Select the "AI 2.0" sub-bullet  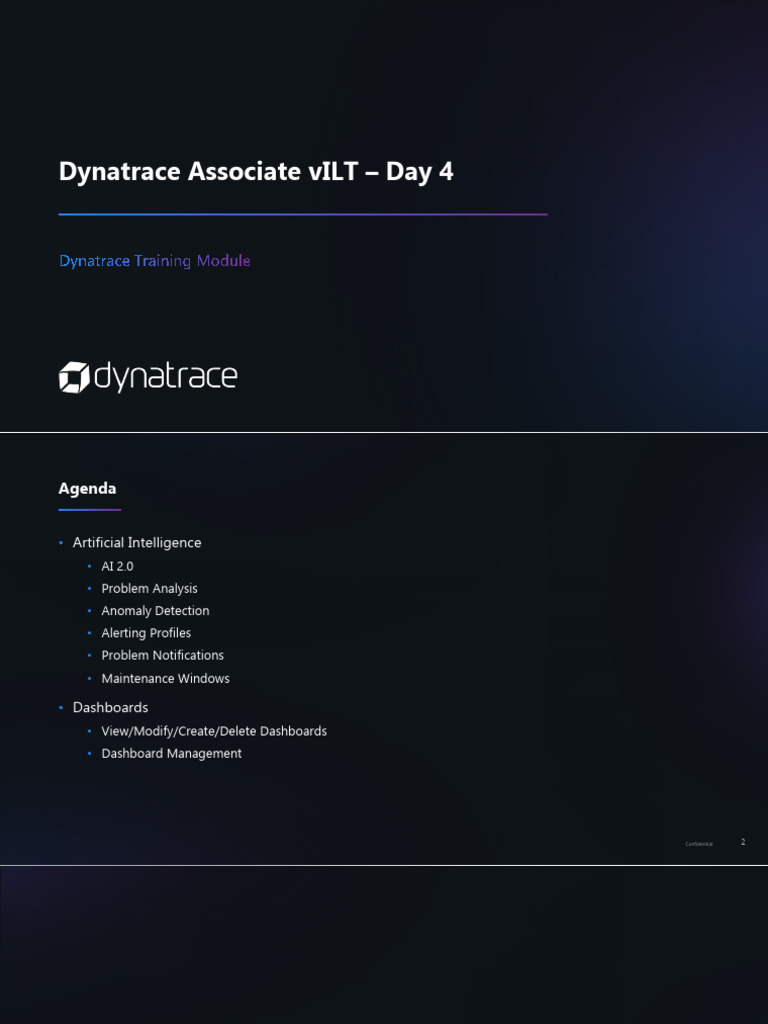click(118, 566)
